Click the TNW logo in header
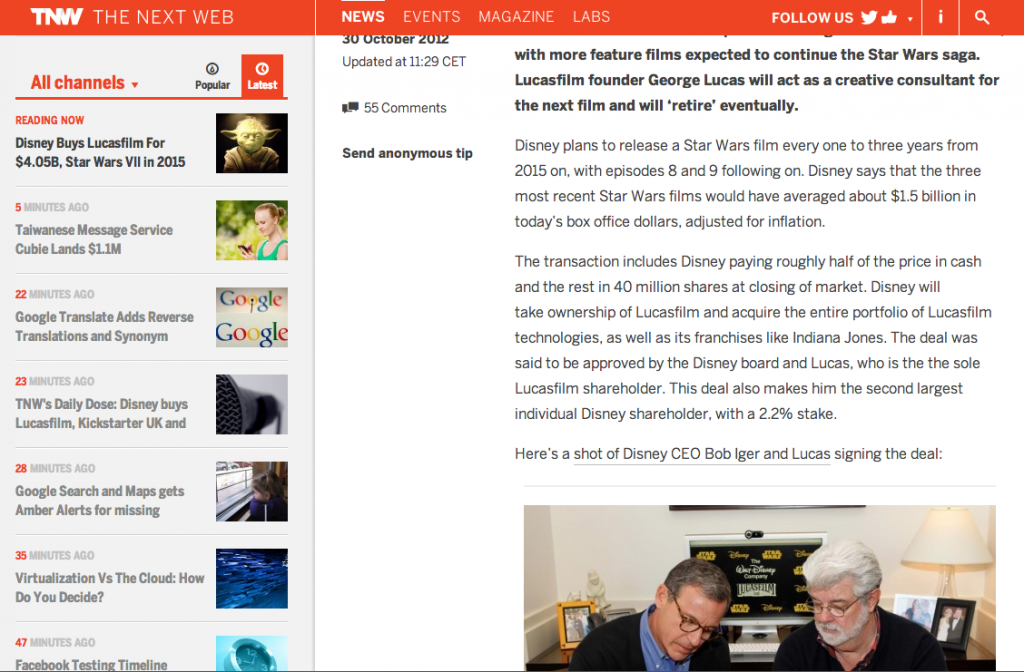The image size is (1024, 672). (56, 17)
